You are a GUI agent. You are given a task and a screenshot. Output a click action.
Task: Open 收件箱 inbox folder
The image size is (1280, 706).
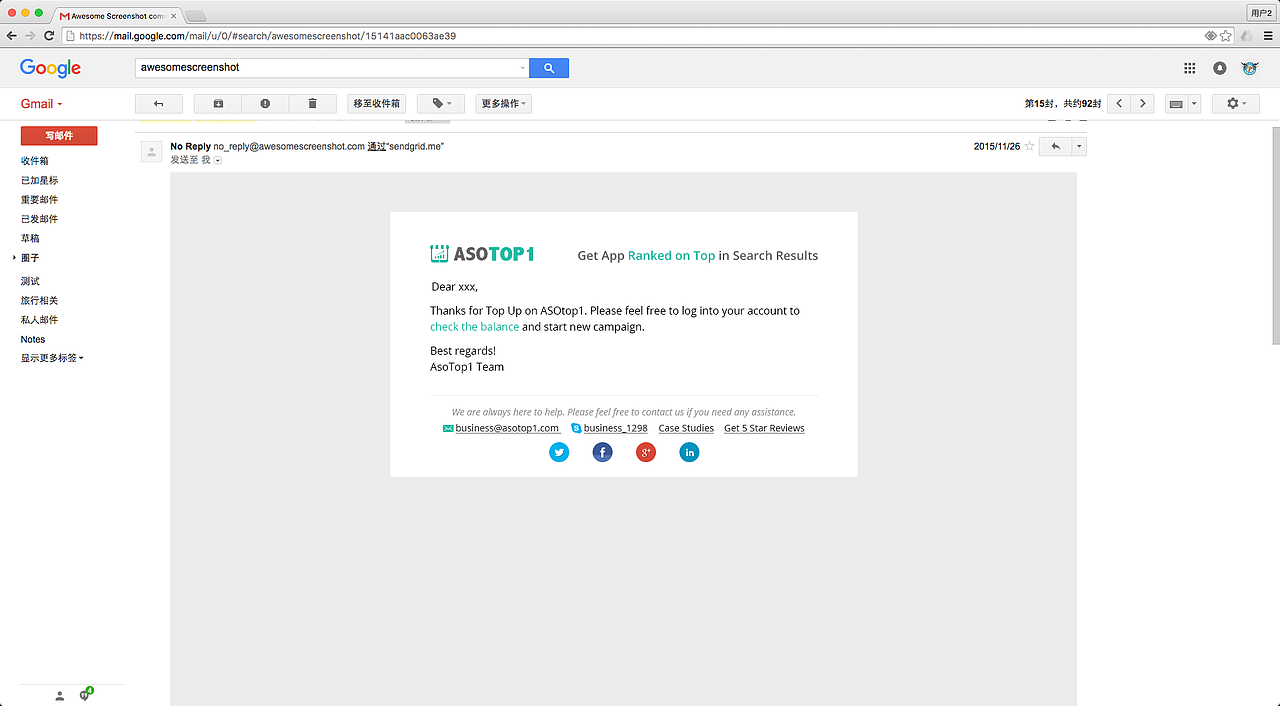35,160
